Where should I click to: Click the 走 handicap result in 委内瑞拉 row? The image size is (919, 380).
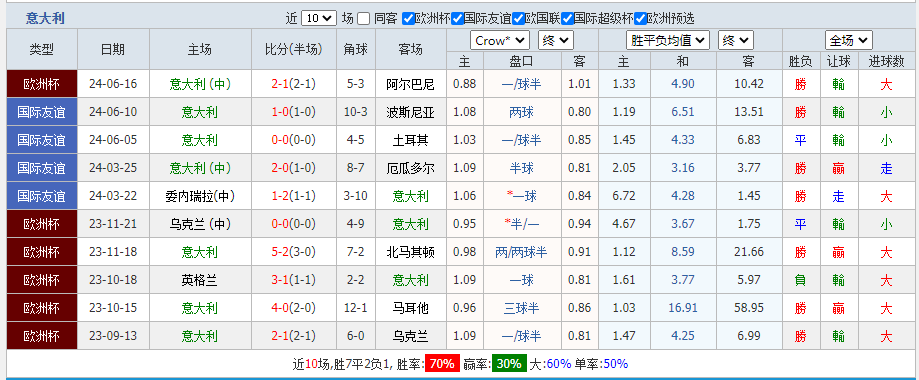[x=839, y=196]
